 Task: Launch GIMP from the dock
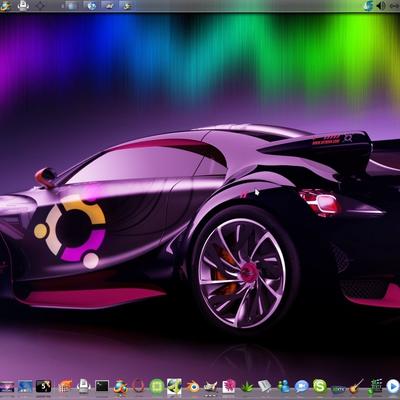[211, 387]
